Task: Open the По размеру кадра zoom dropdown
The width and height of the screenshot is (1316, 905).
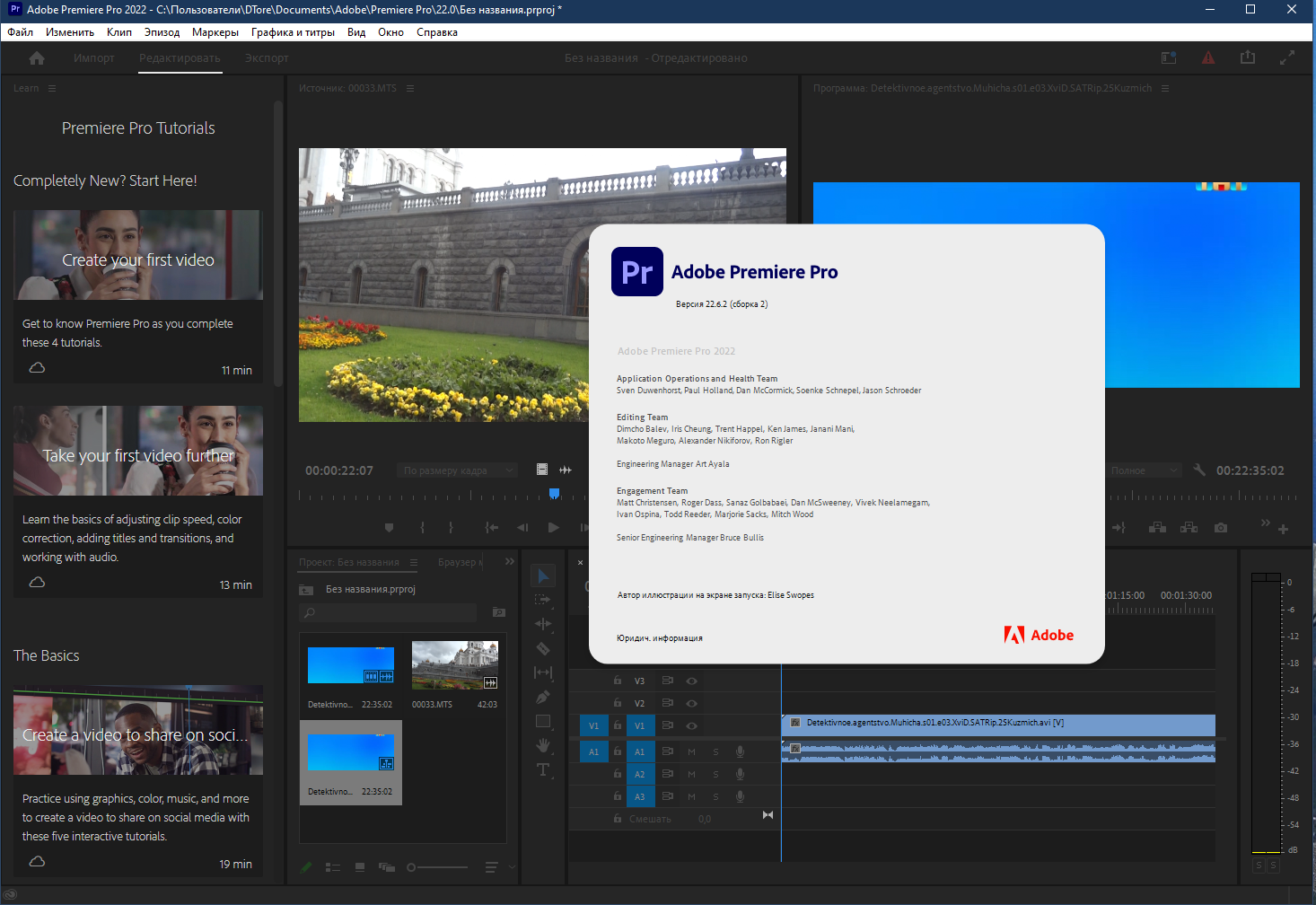Action: pos(458,470)
